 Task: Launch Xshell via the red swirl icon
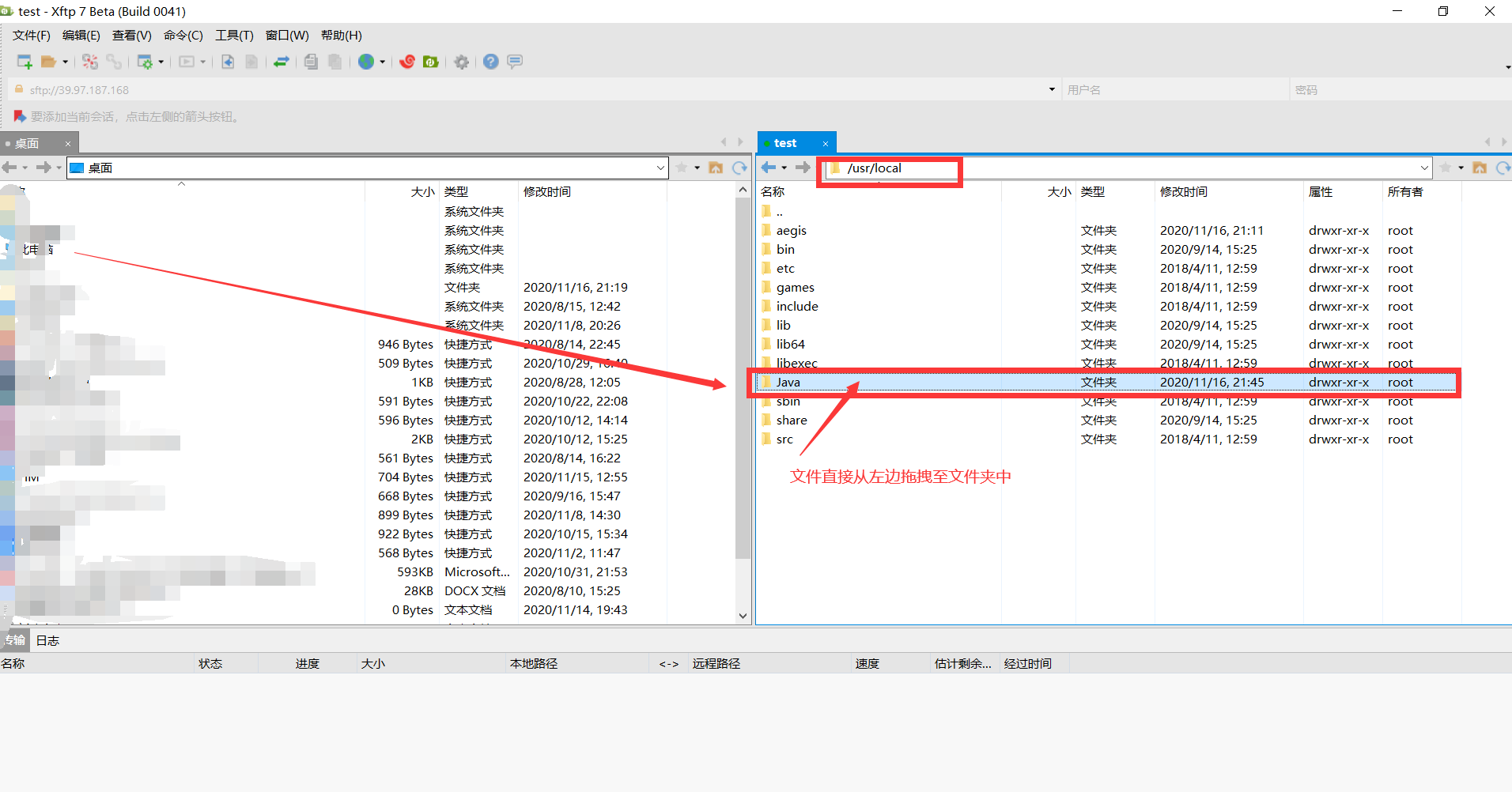(x=407, y=62)
